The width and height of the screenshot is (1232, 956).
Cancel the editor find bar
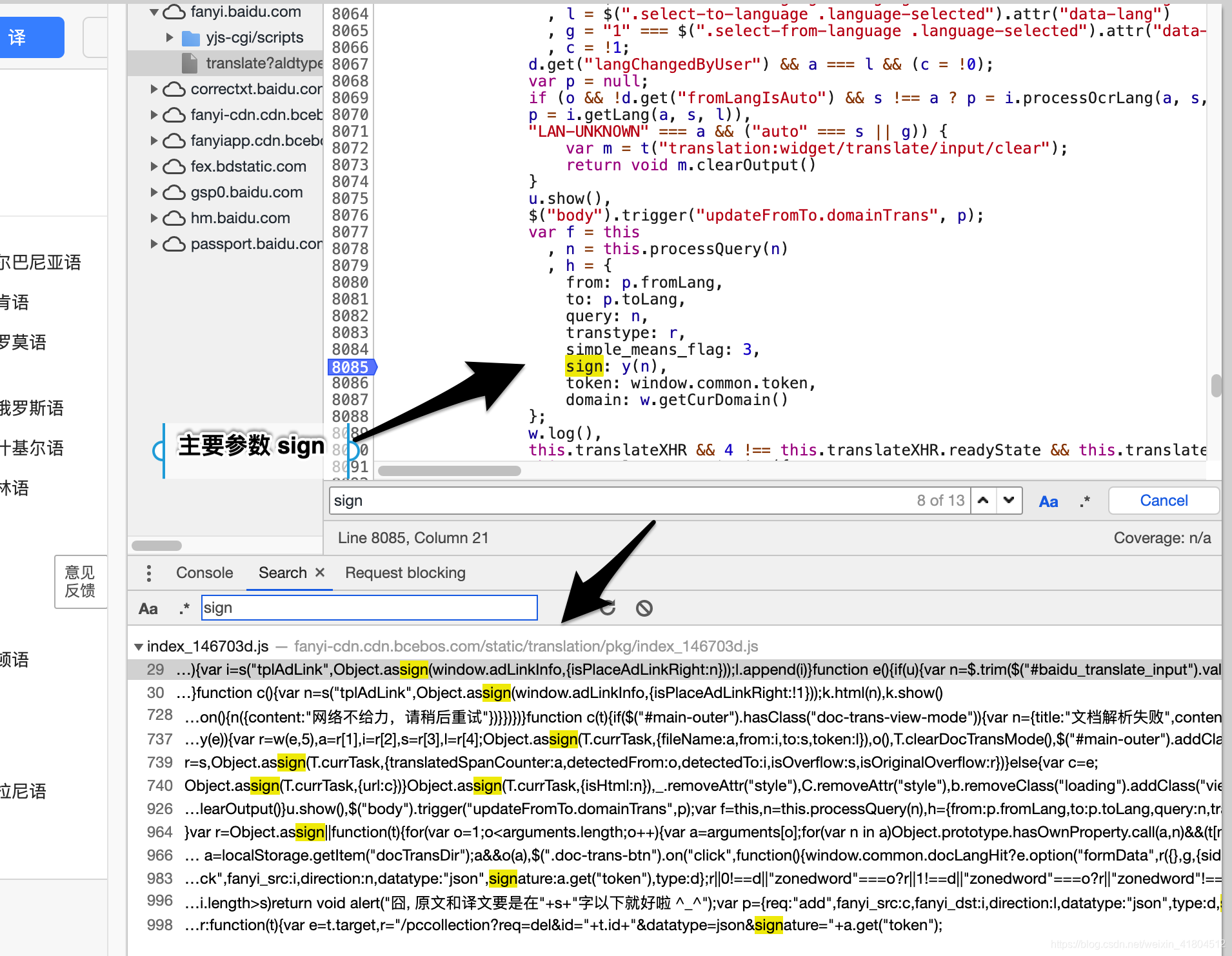(x=1164, y=501)
